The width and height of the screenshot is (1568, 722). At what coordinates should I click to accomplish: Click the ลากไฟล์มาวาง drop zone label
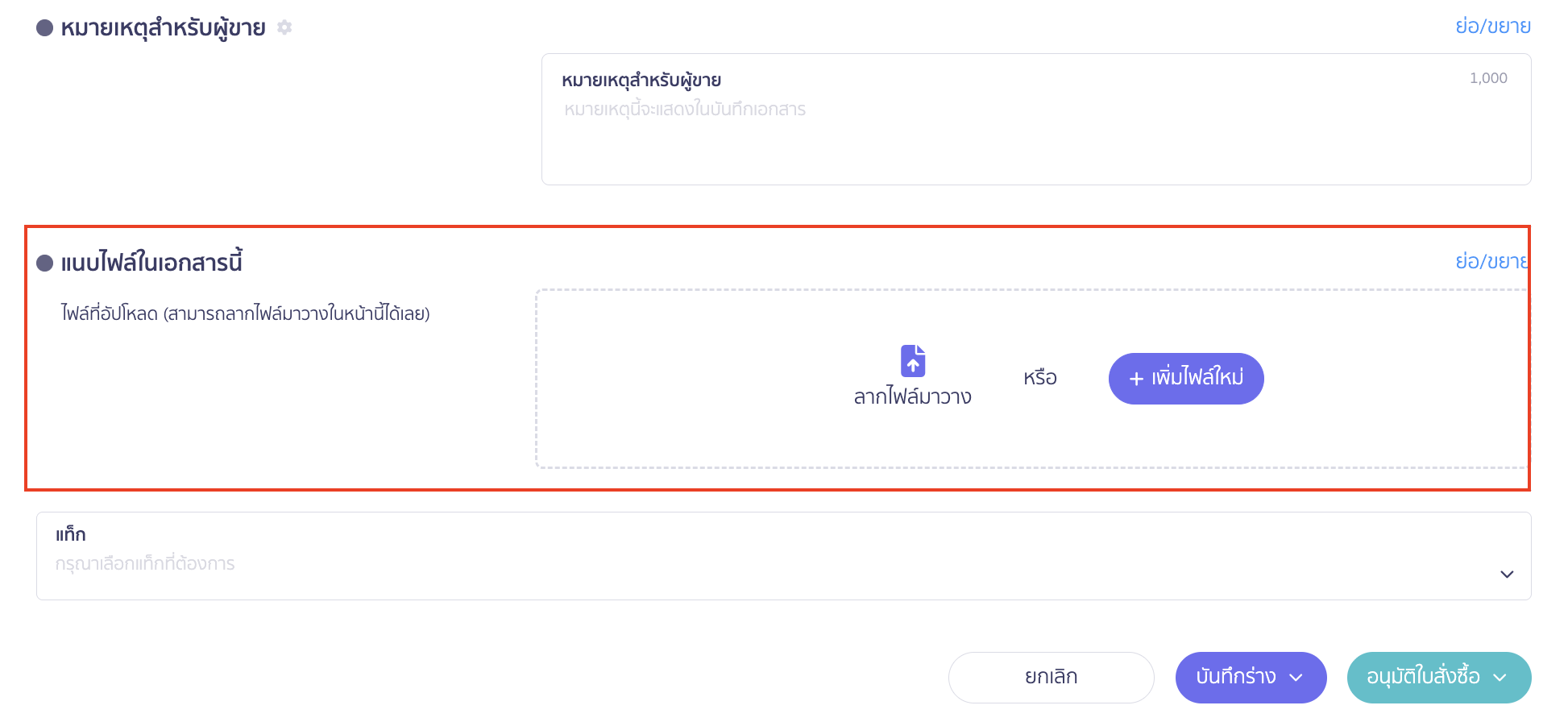point(912,396)
